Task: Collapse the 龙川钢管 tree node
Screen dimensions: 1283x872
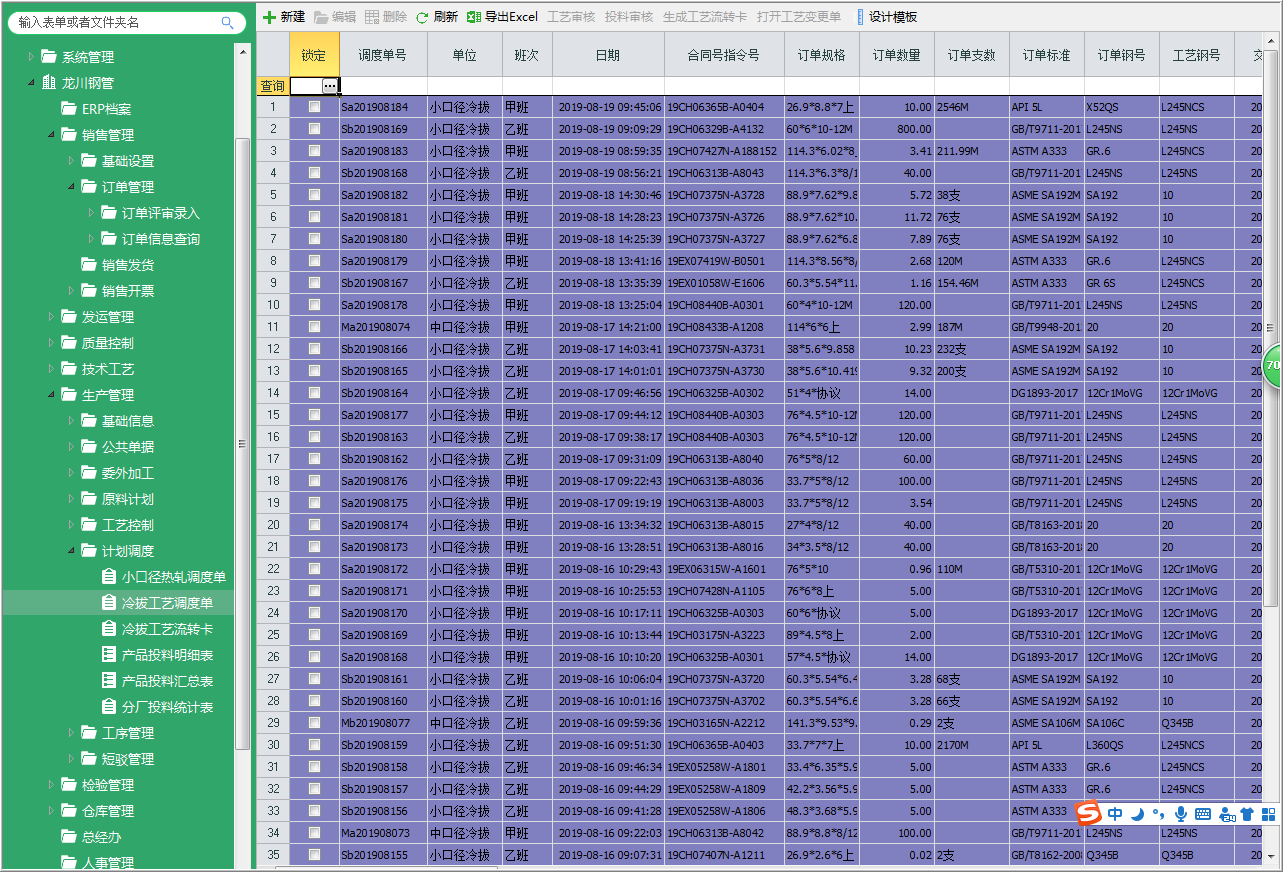Action: tap(31, 83)
